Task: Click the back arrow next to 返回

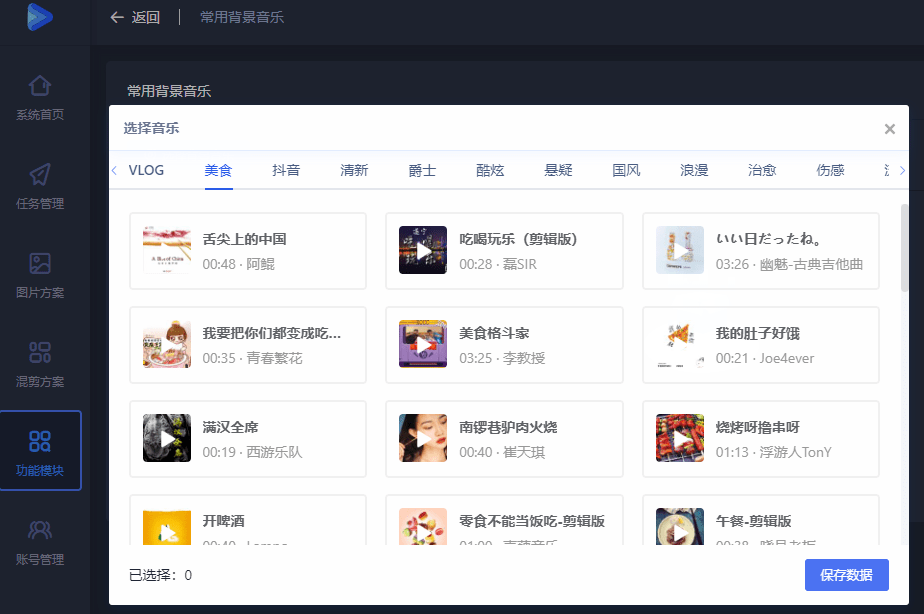Action: [x=117, y=17]
